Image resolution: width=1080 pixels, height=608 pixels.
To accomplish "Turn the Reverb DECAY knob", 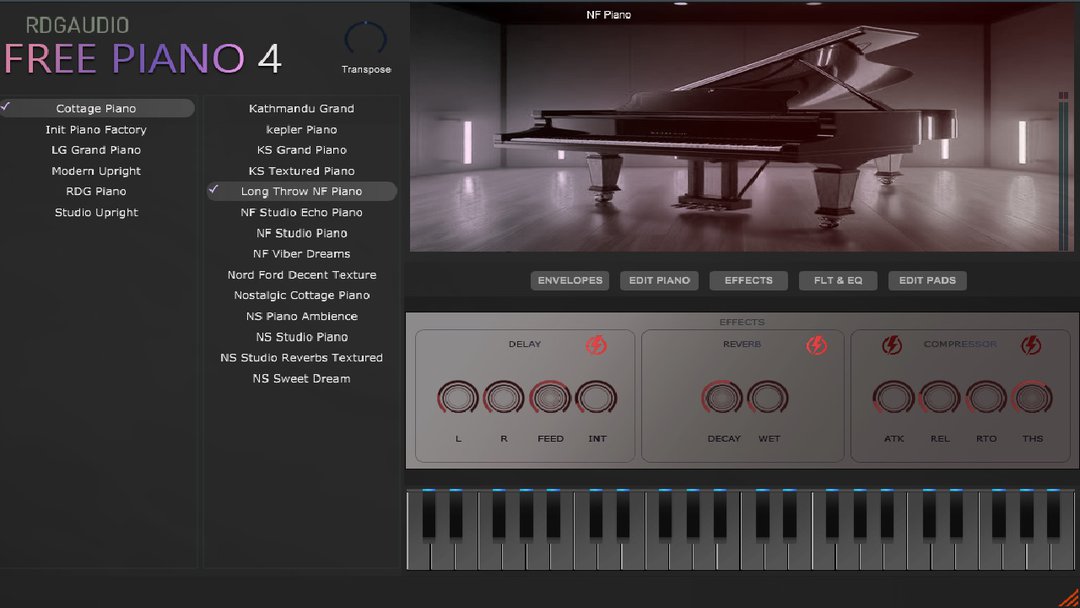I will click(x=723, y=397).
